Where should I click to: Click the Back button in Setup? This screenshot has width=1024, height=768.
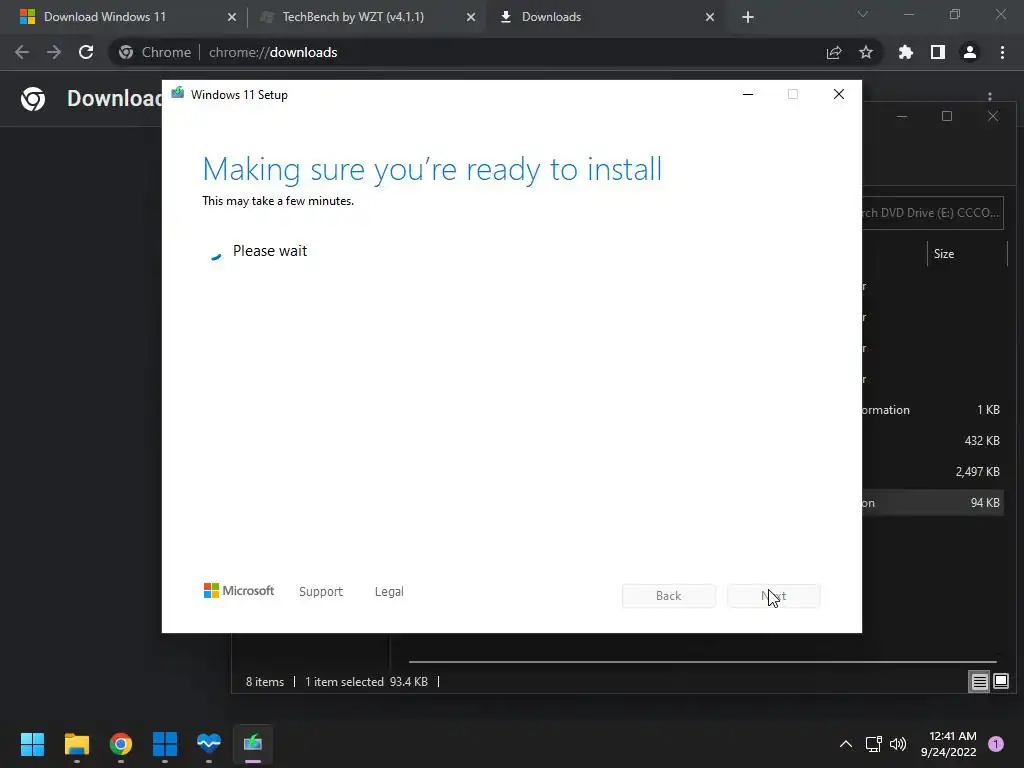[669, 596]
